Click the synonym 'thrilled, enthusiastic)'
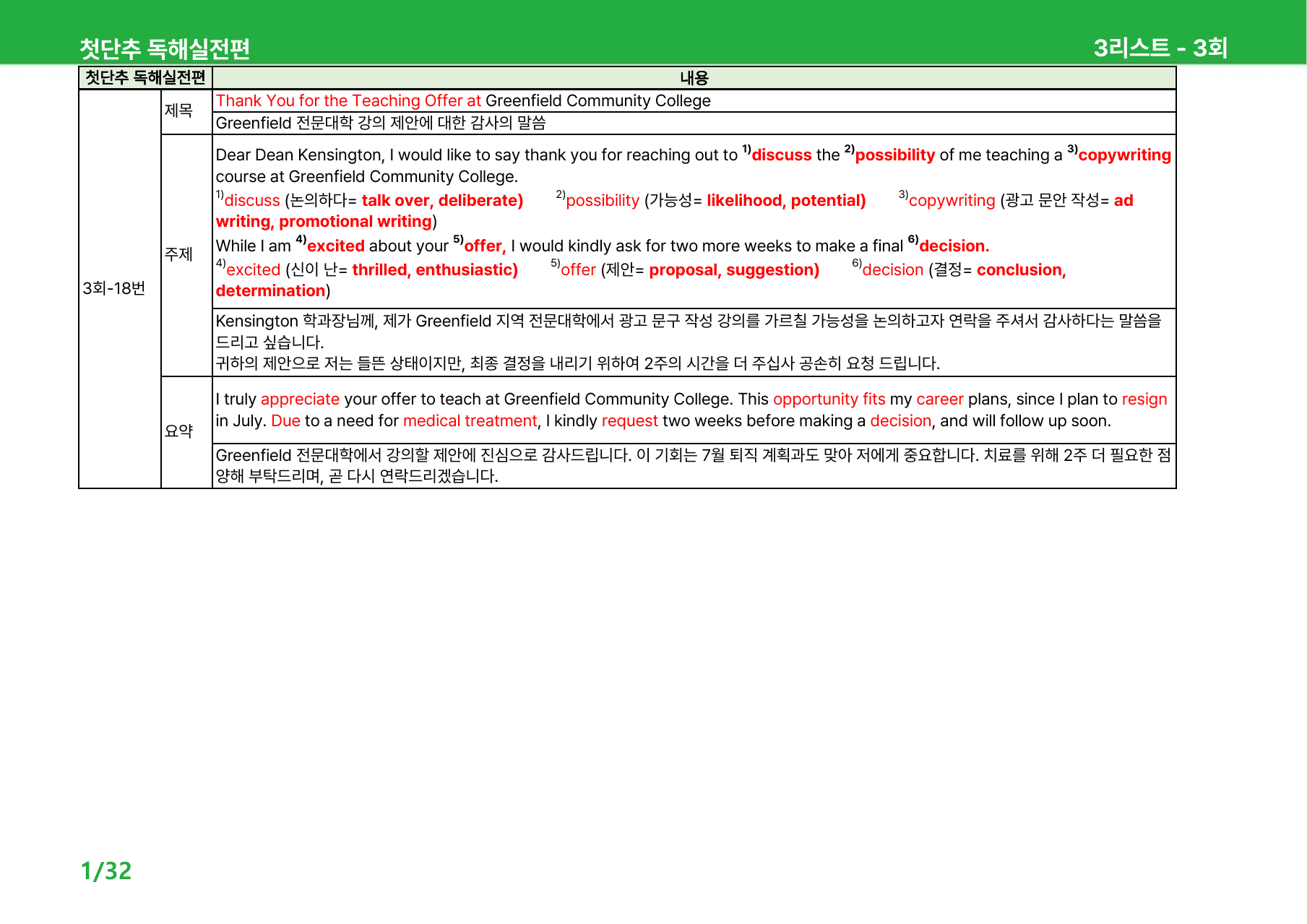Viewport: 1307px width, 924px height. (x=435, y=269)
